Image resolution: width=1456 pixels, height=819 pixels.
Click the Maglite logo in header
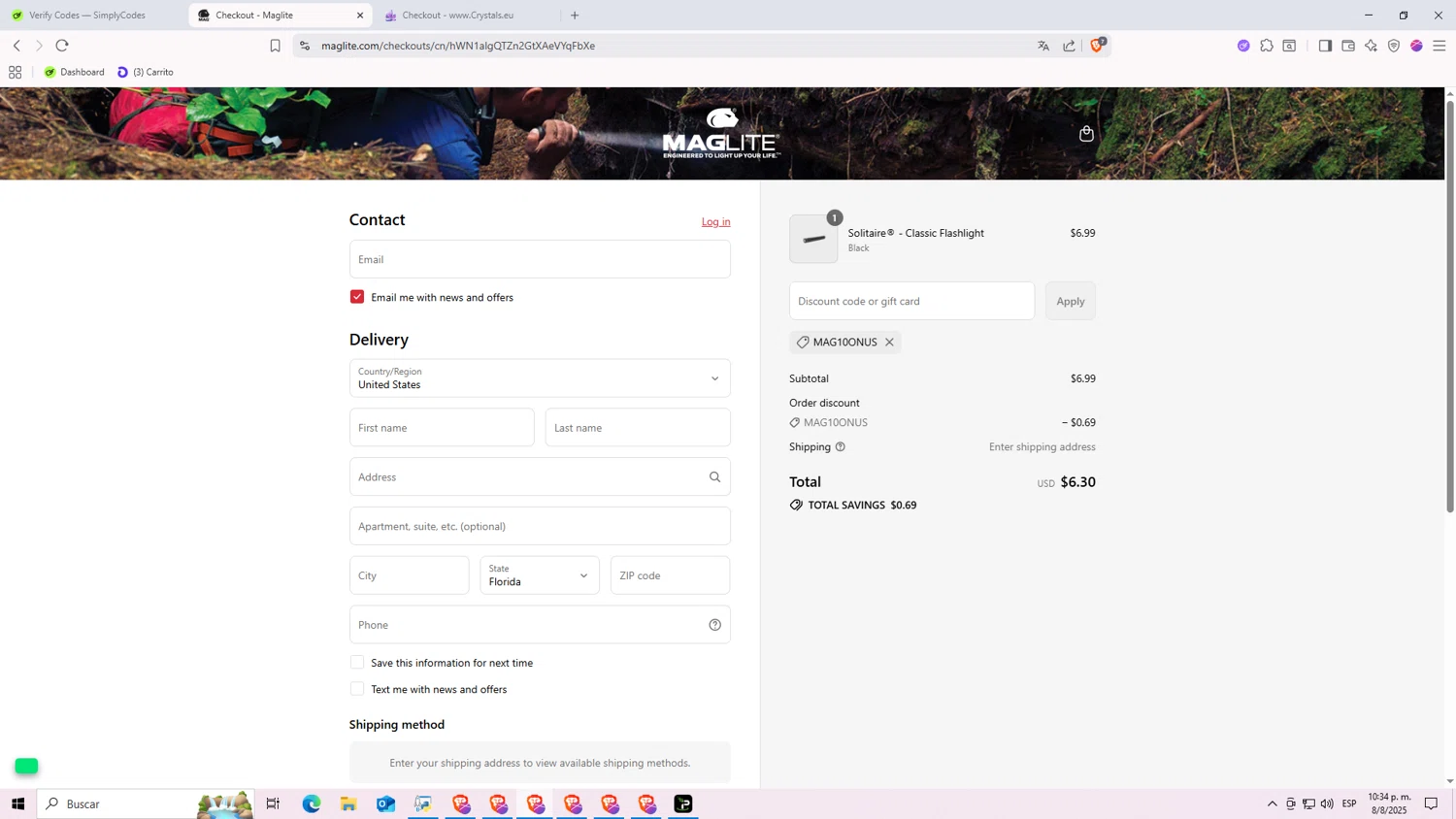[x=721, y=134]
